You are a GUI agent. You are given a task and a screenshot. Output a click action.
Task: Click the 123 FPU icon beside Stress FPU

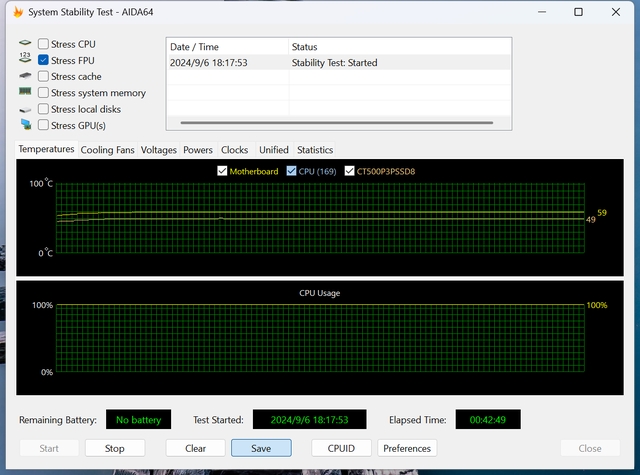(25, 58)
